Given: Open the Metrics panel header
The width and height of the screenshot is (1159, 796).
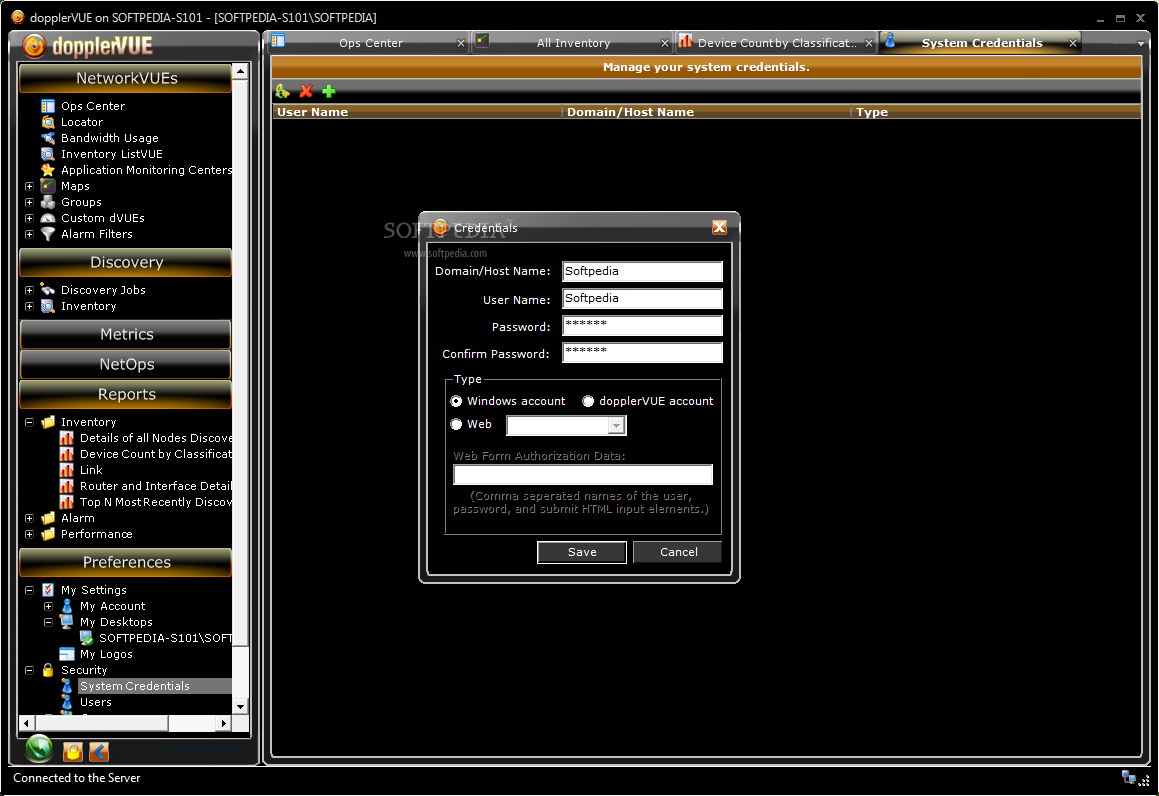Looking at the screenshot, I should [126, 334].
